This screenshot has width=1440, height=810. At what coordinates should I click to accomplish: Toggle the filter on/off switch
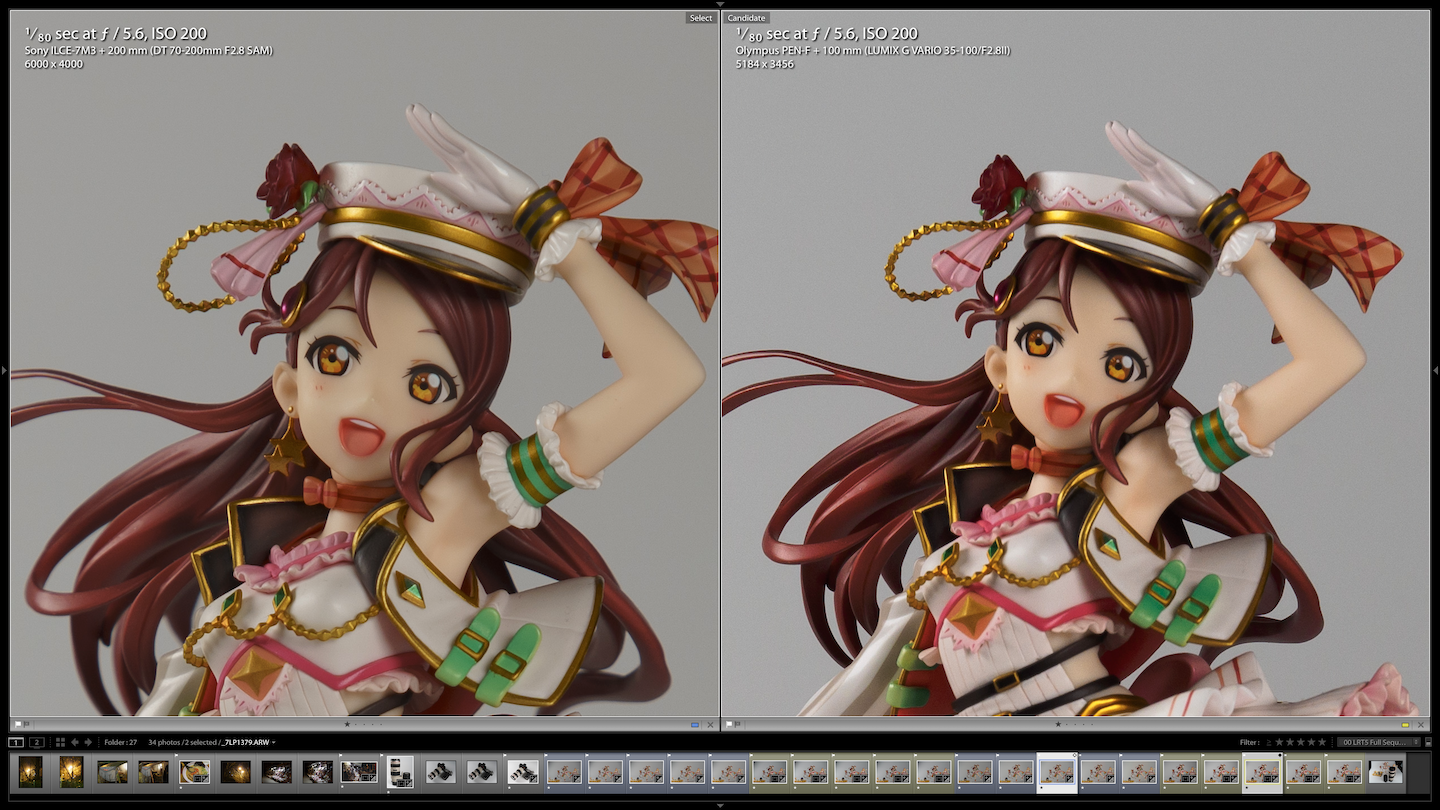tap(1428, 742)
